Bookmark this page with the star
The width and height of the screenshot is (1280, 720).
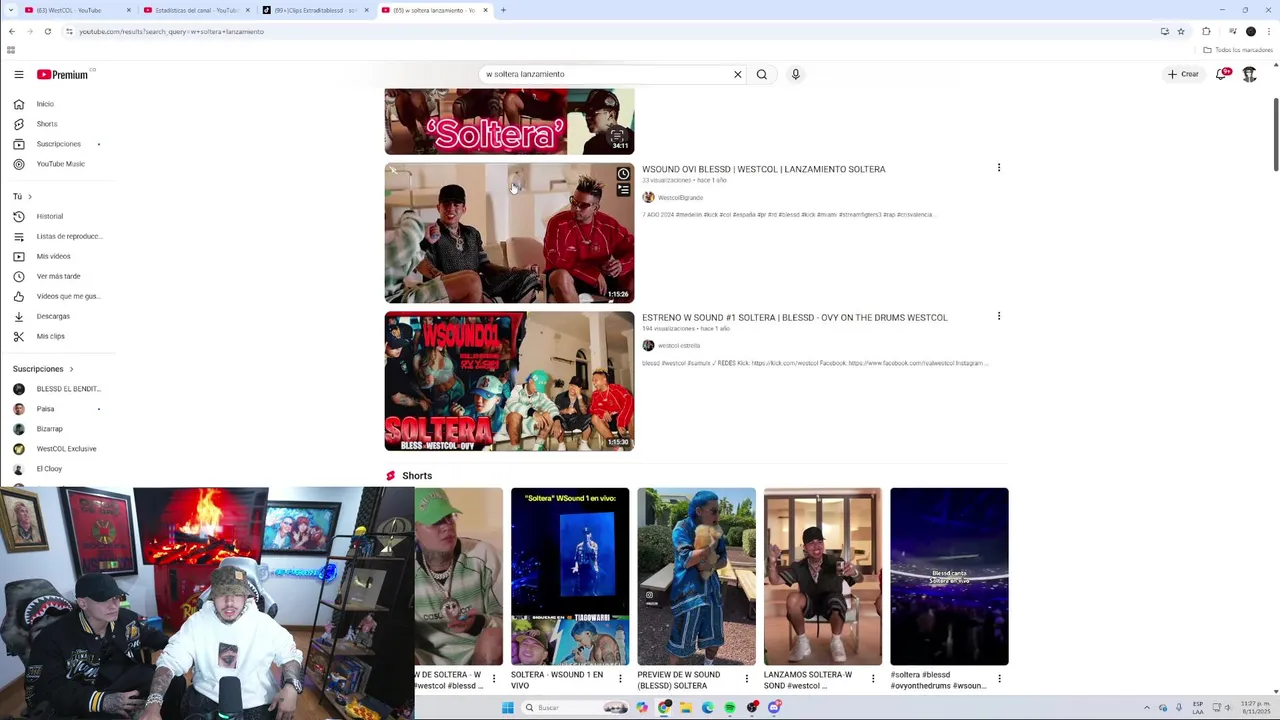(1181, 31)
